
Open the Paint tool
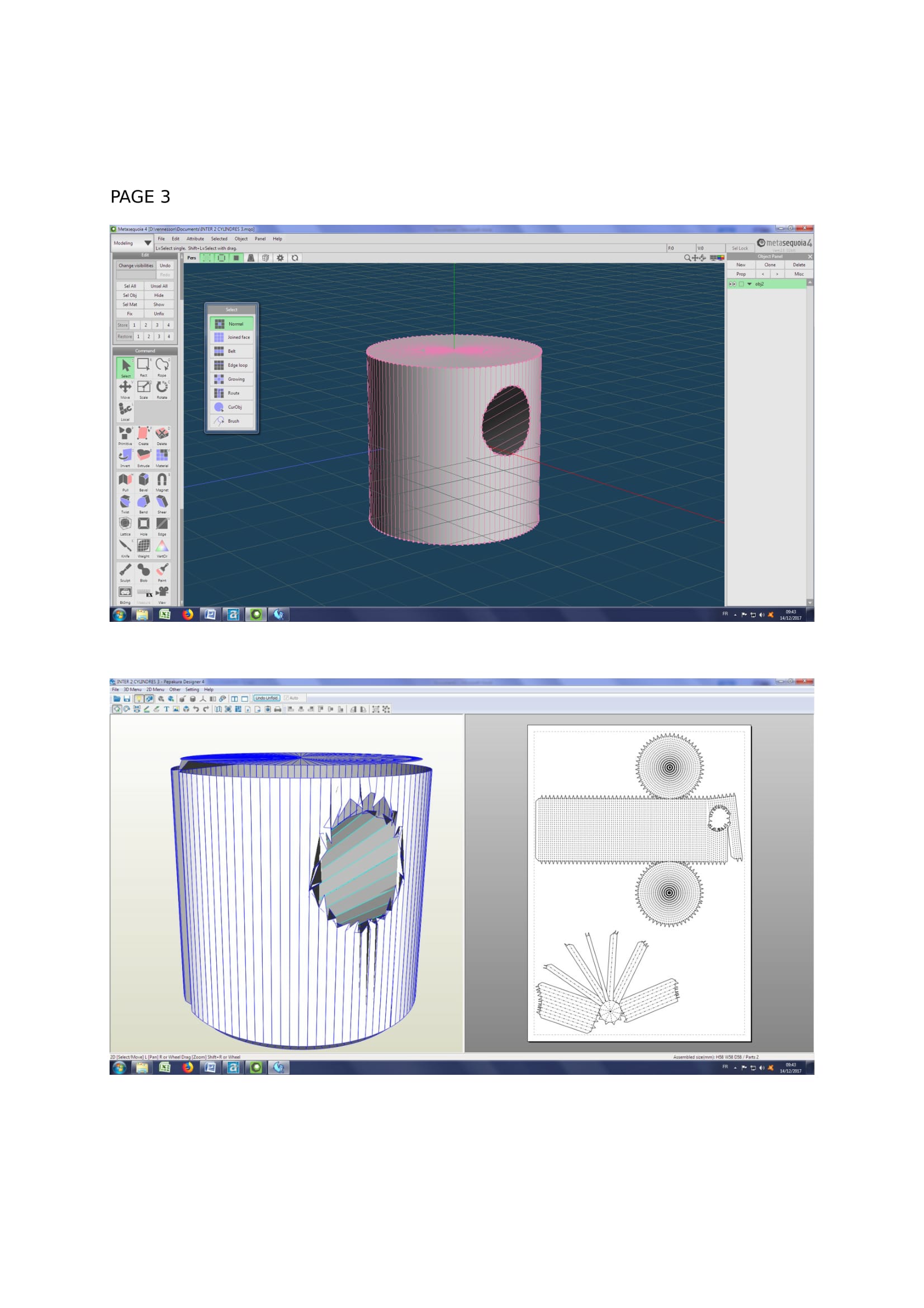(x=162, y=570)
